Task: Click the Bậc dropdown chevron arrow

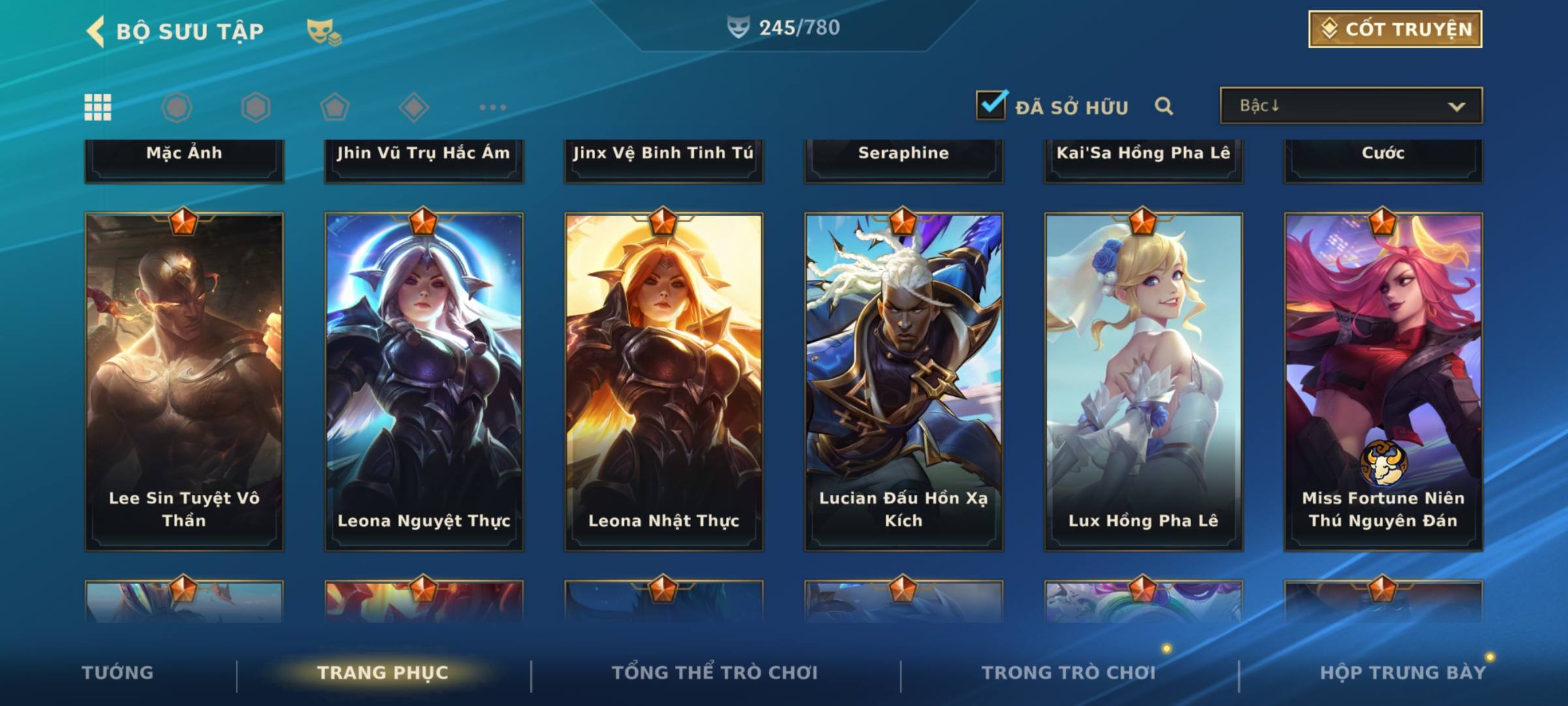Action: (x=1456, y=107)
